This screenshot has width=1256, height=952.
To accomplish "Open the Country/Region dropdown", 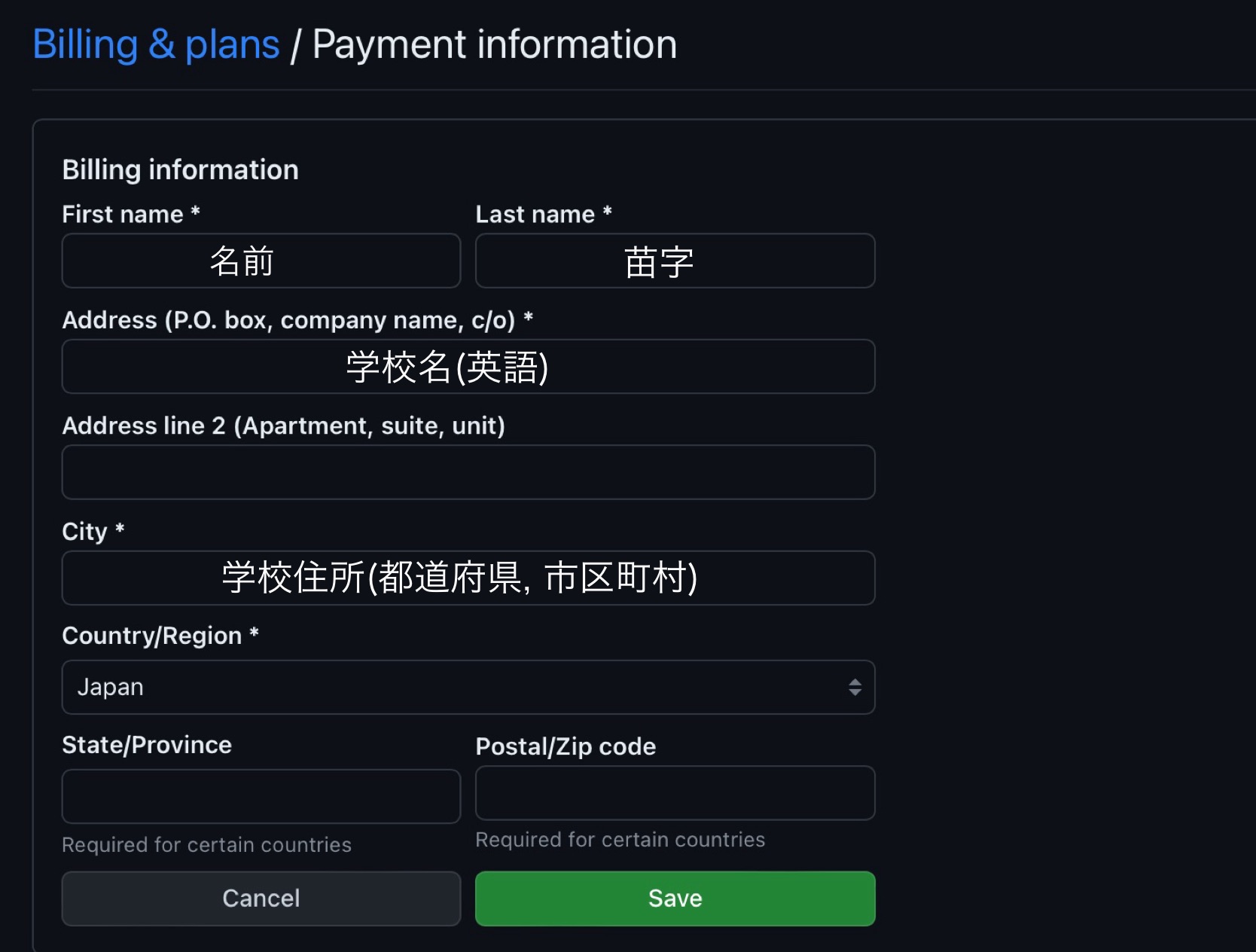I will [467, 687].
